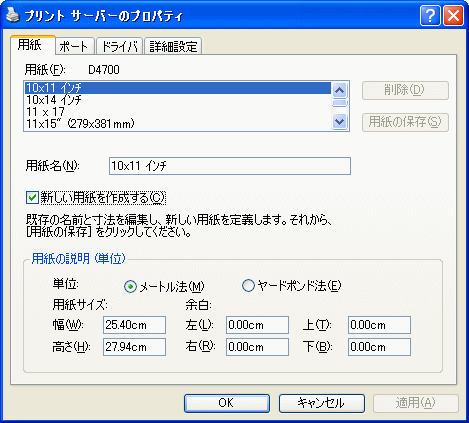Click the OK button
Viewport: 469px width, 423px height.
pos(227,403)
